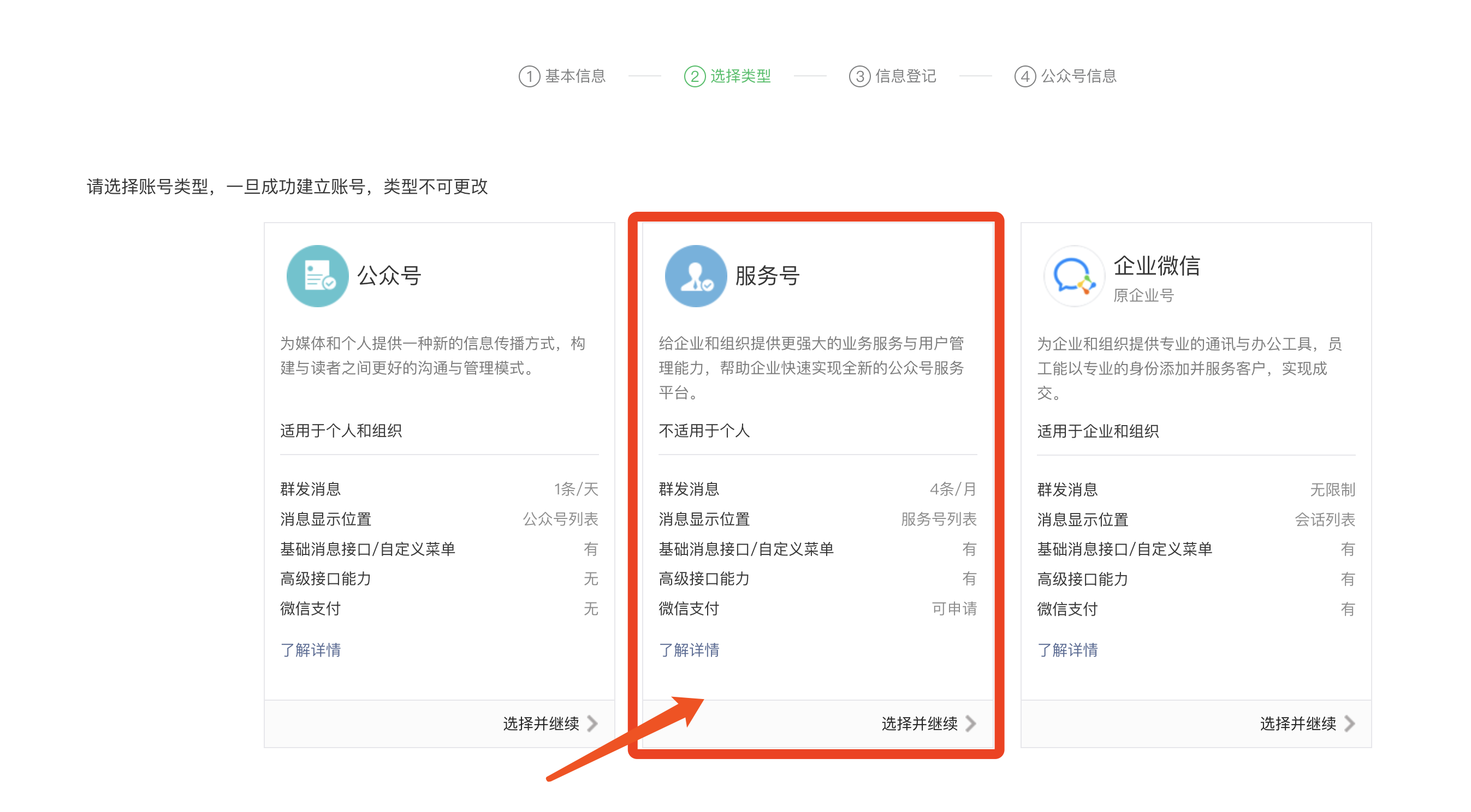This screenshot has height=812, width=1471.
Task: Click the value 无限制
Action: pos(1333,489)
